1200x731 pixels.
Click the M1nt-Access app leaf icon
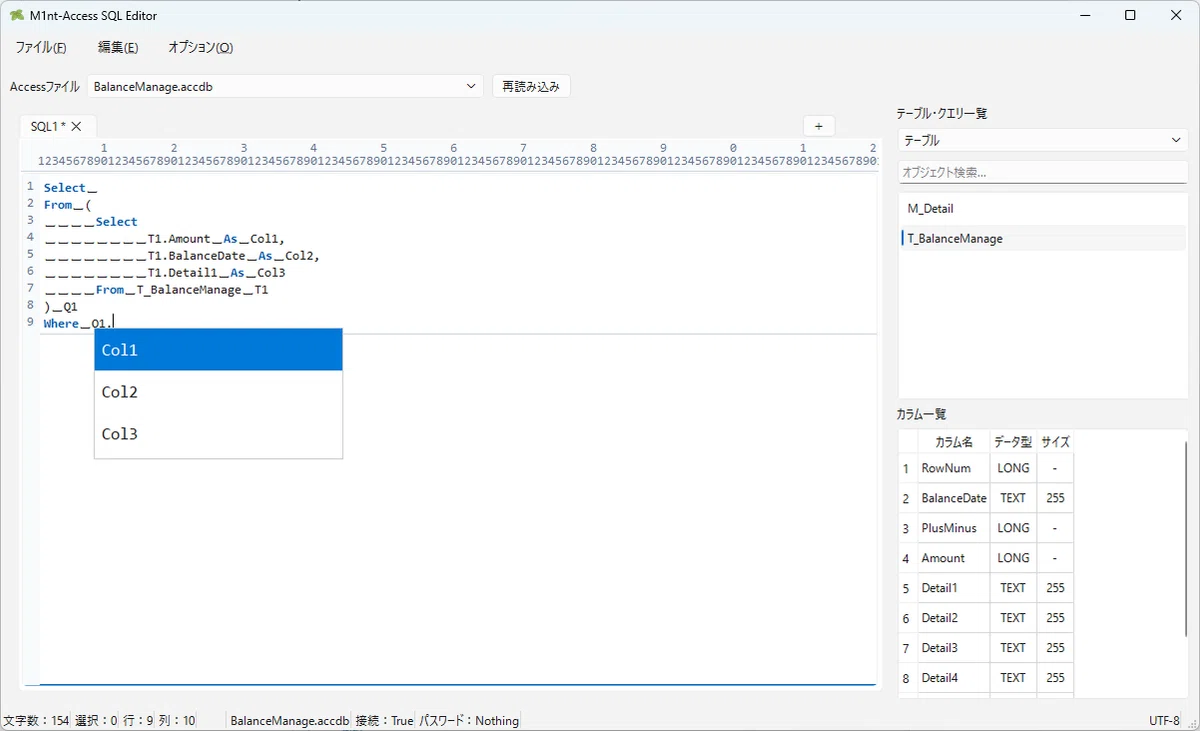[16, 15]
